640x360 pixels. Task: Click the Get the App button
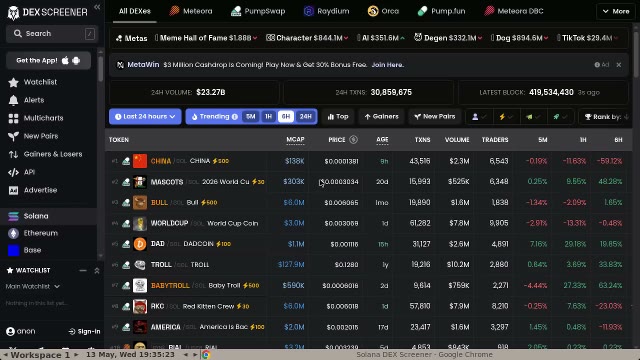(49, 61)
